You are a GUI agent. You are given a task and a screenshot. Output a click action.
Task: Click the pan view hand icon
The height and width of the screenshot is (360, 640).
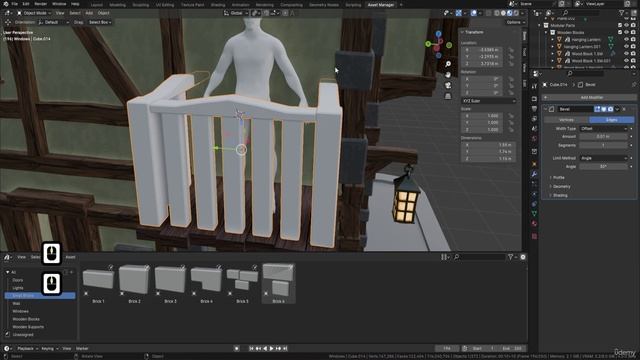(448, 75)
